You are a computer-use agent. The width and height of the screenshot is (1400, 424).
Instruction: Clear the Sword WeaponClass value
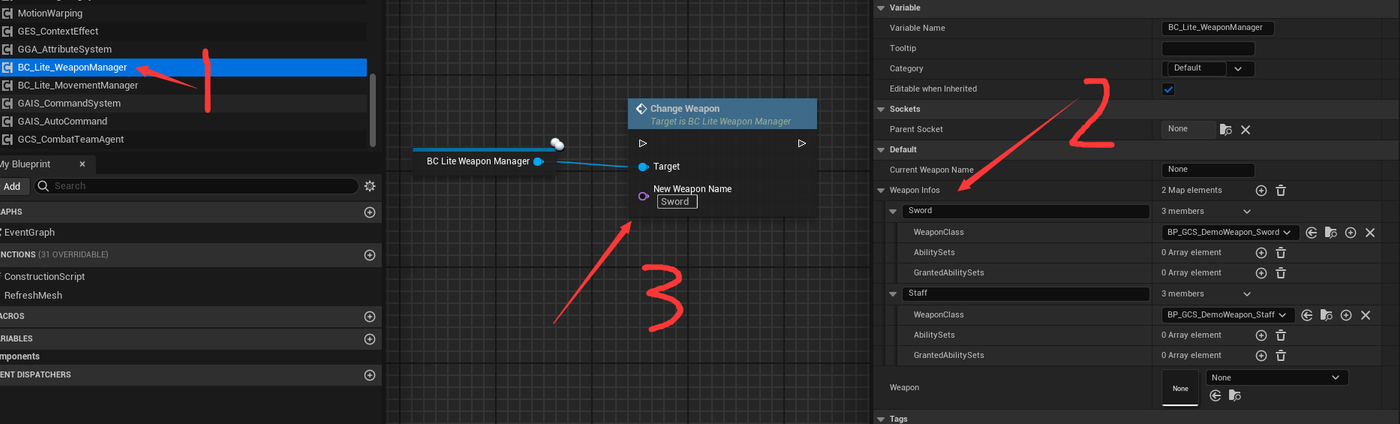click(1370, 232)
